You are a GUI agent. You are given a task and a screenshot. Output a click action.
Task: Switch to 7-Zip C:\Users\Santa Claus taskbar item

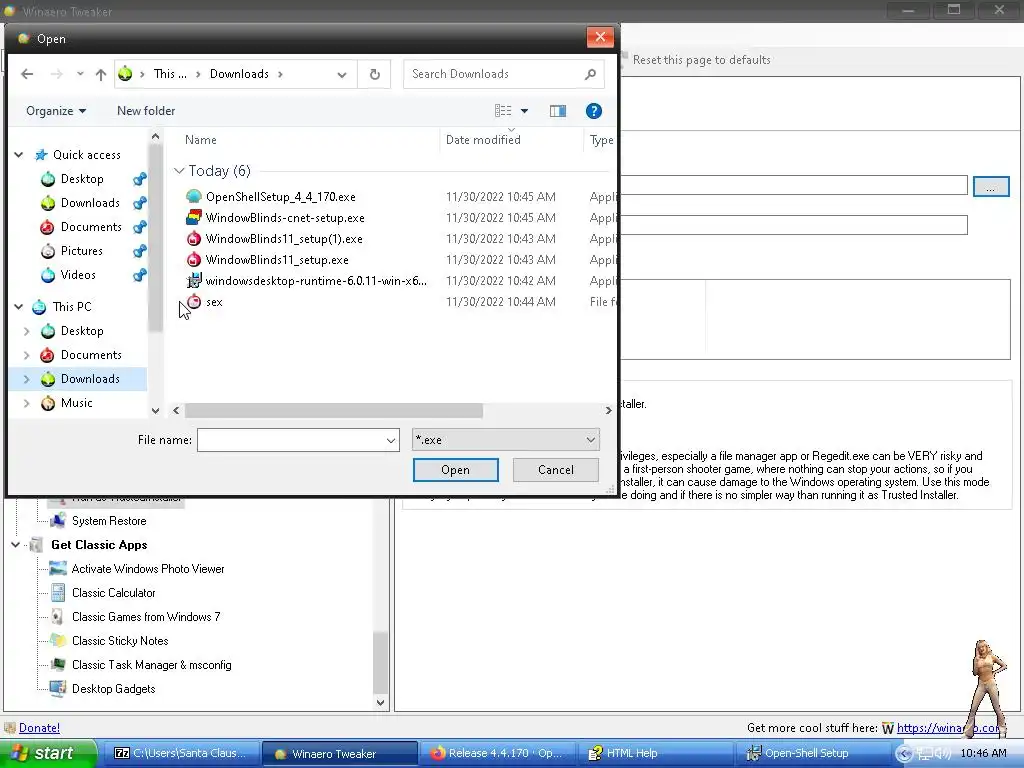point(181,753)
